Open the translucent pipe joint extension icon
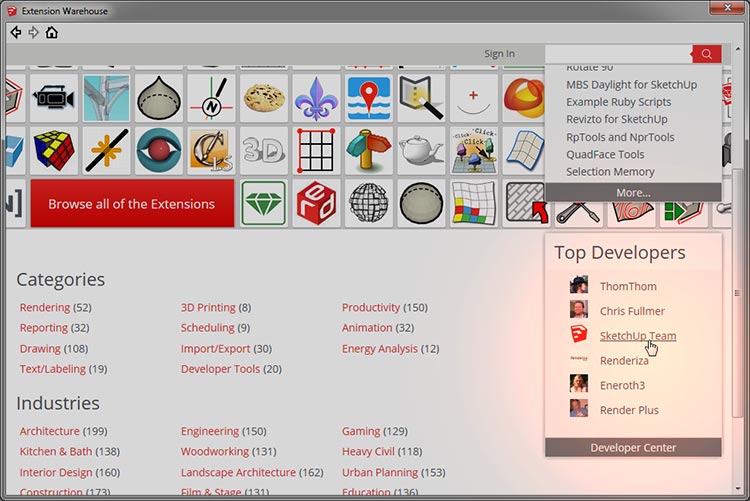 coord(106,98)
